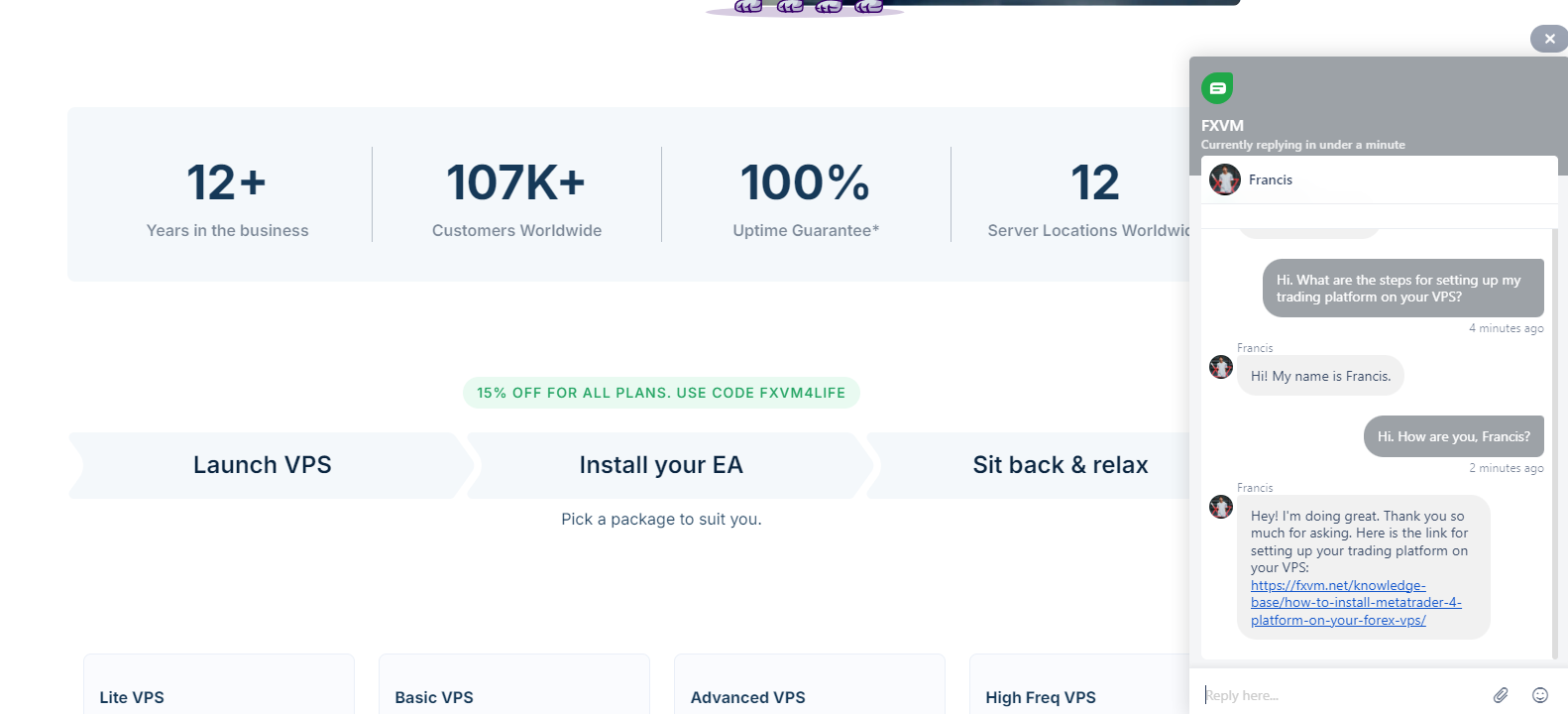Click 'Customers Worldwide' label
Image resolution: width=1568 pixels, height=714 pixels.
[516, 230]
